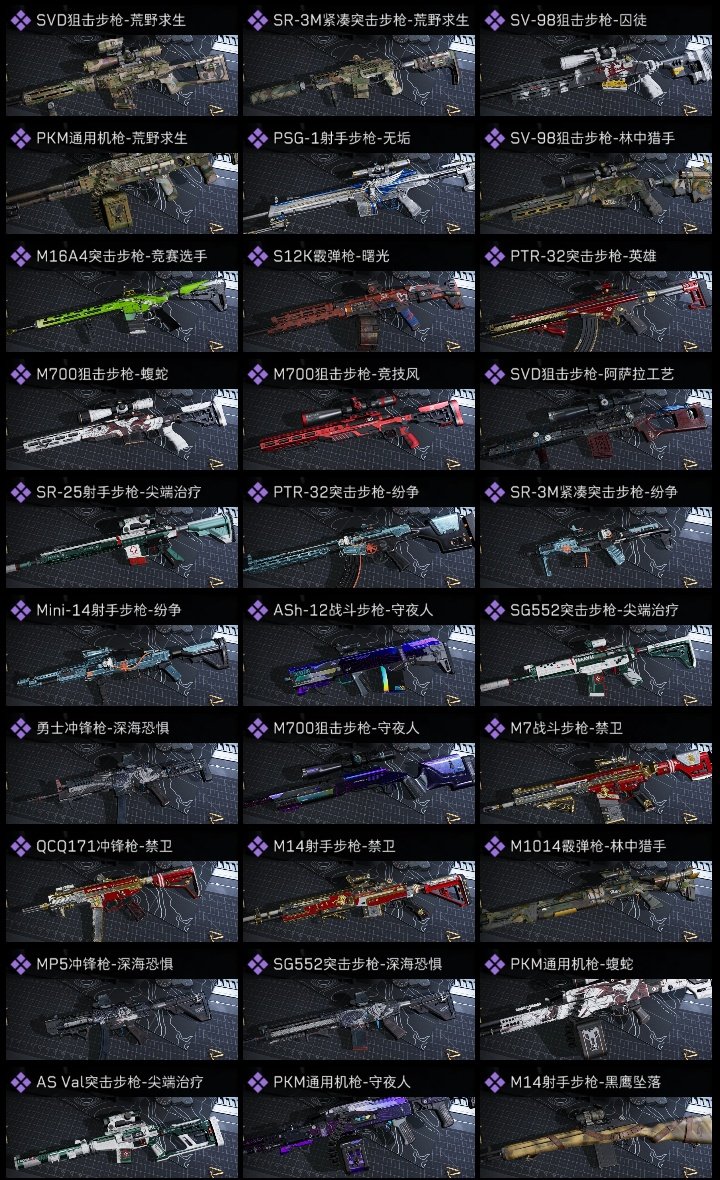Click the purple icon beside M7战斗步枪-禁卫
720x1180 pixels.
point(494,728)
